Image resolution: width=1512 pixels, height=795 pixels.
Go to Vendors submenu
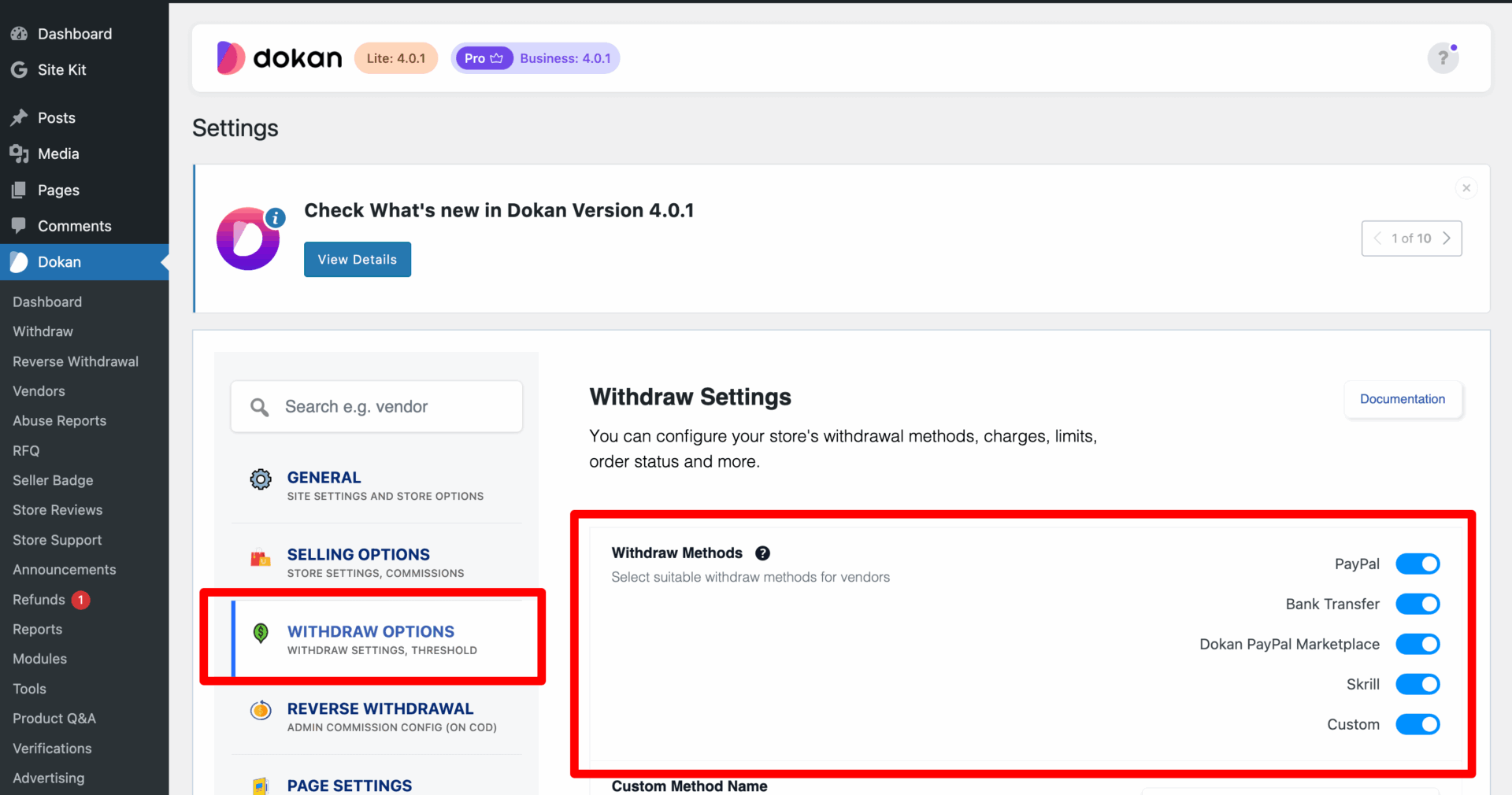[x=39, y=391]
